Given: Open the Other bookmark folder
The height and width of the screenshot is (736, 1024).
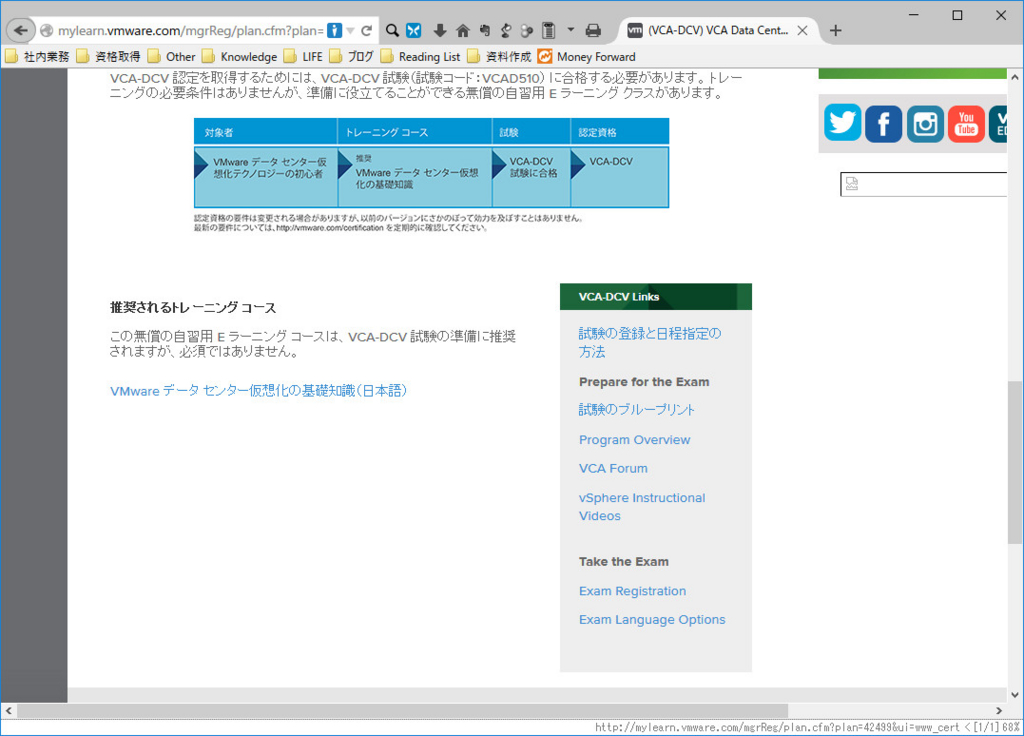Looking at the screenshot, I should pos(172,57).
